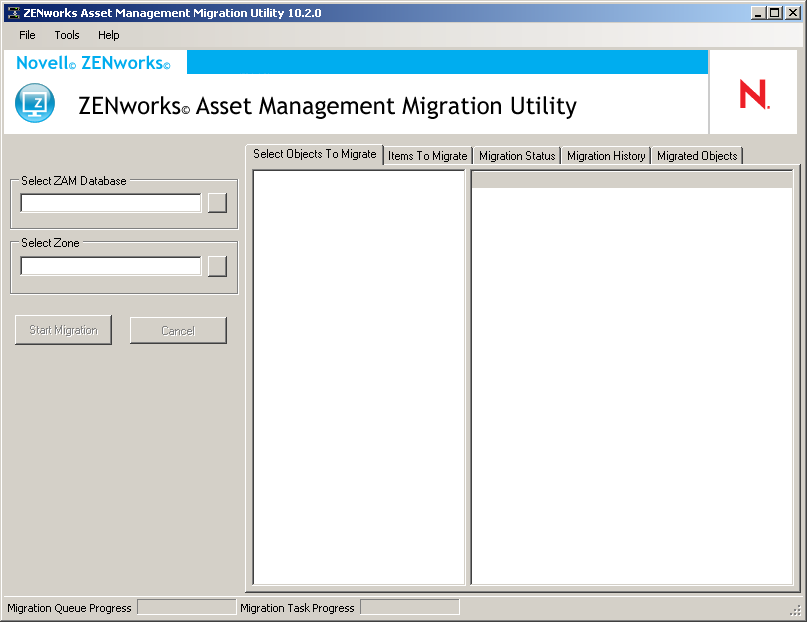This screenshot has height=622, width=807.
Task: Open the Migration History tab
Action: coord(606,156)
